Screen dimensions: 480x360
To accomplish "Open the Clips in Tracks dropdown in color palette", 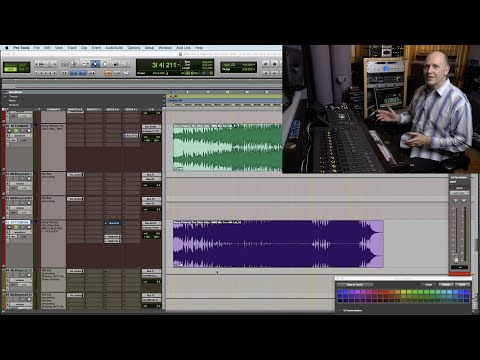I will (x=355, y=285).
